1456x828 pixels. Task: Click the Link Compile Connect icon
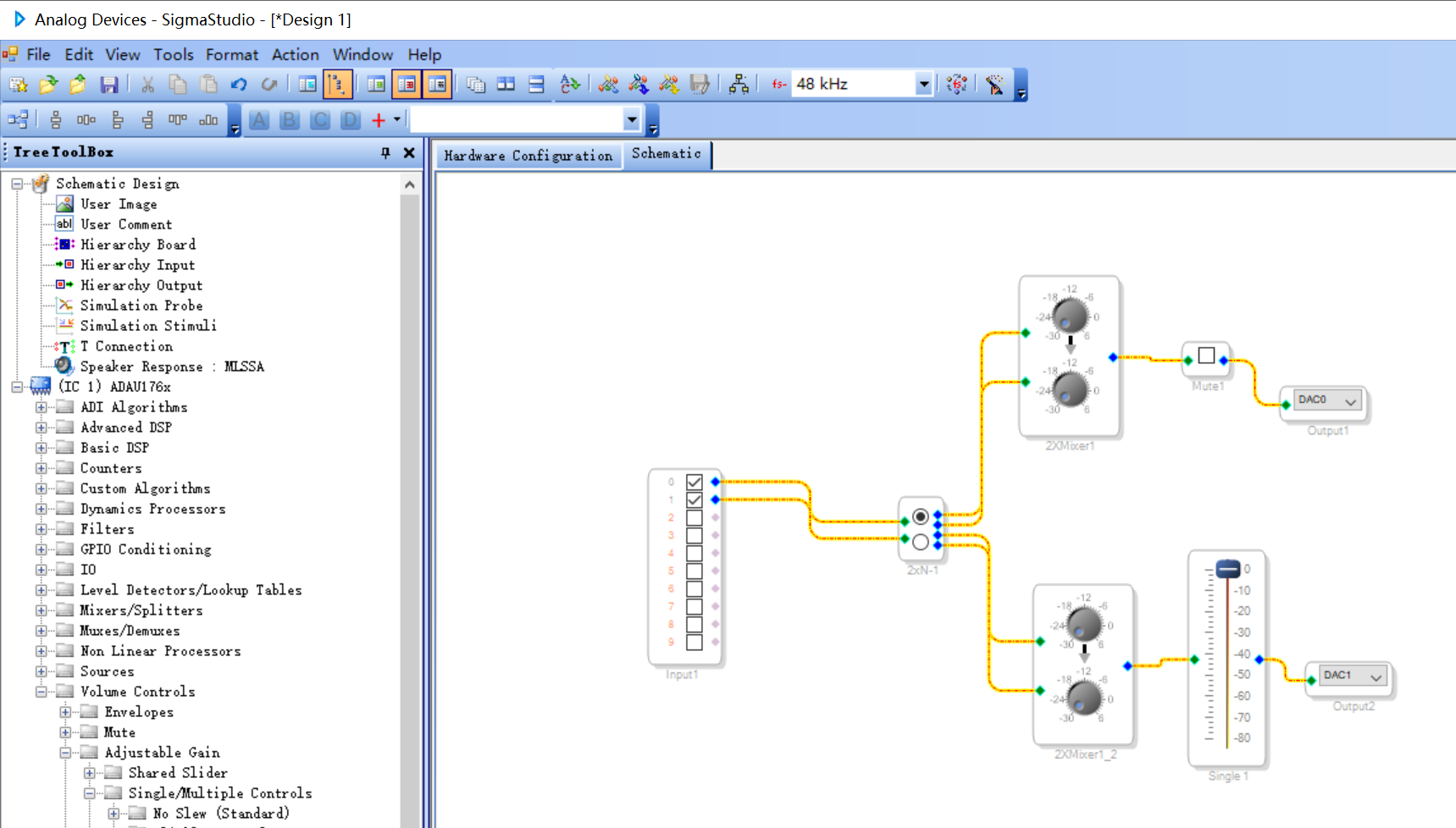point(639,84)
